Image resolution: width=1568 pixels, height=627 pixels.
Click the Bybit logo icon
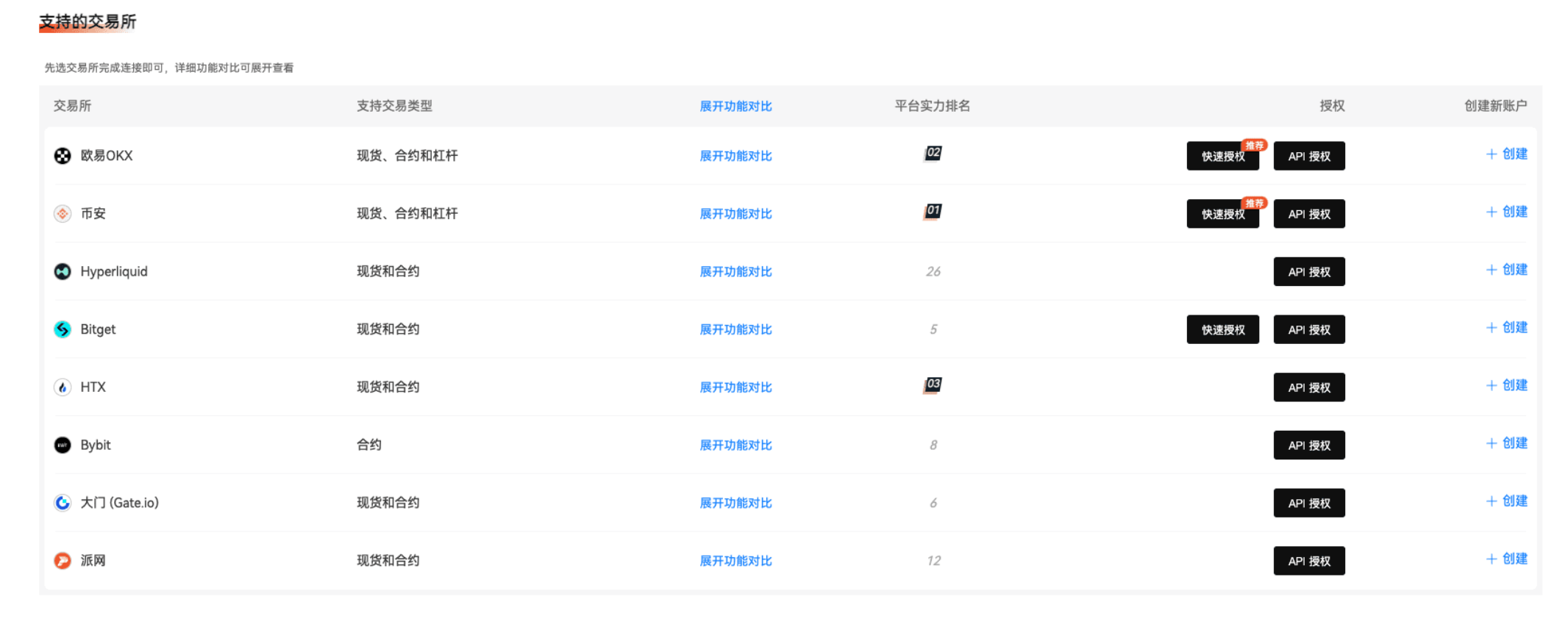pyautogui.click(x=63, y=445)
